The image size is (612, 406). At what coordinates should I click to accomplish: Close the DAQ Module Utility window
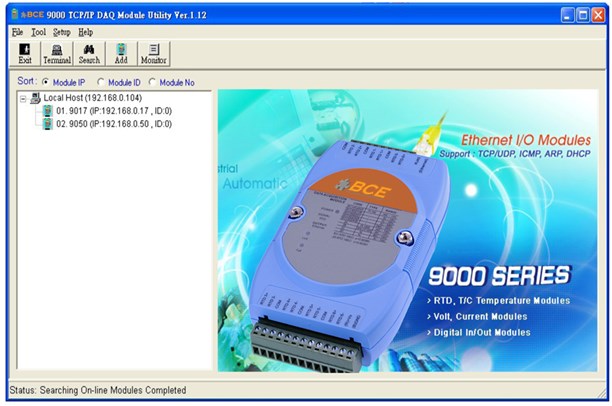pyautogui.click(x=598, y=15)
